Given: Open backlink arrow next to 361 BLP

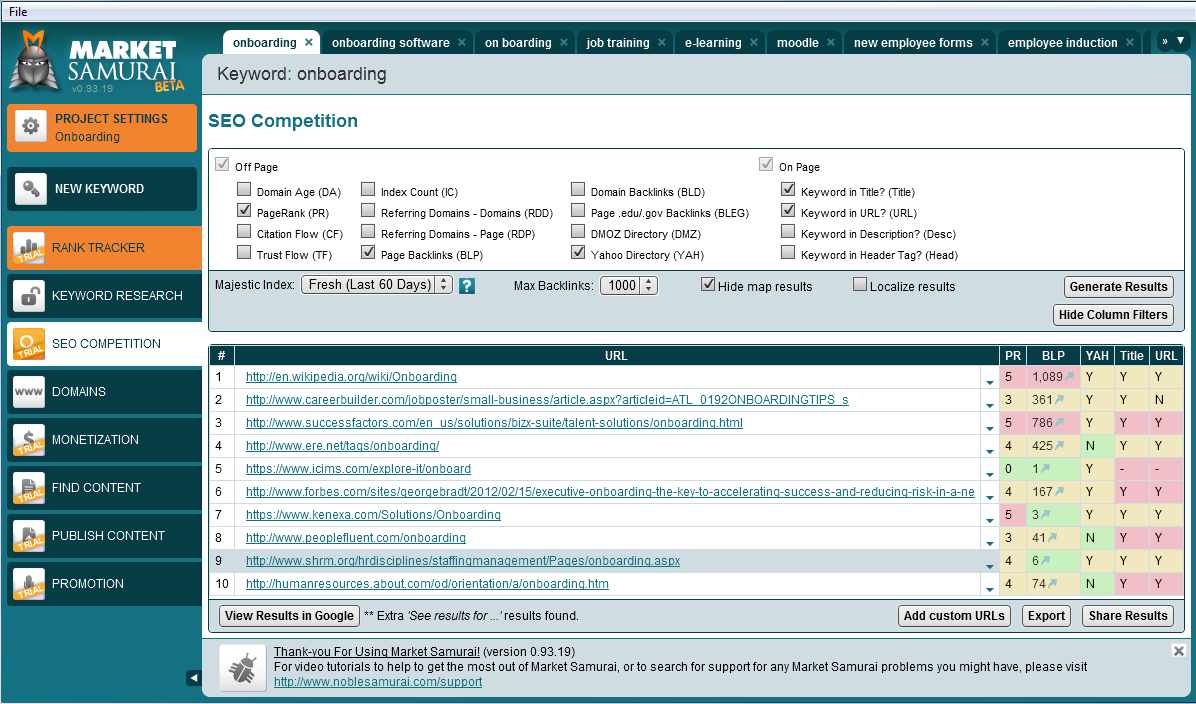Looking at the screenshot, I should point(1059,400).
